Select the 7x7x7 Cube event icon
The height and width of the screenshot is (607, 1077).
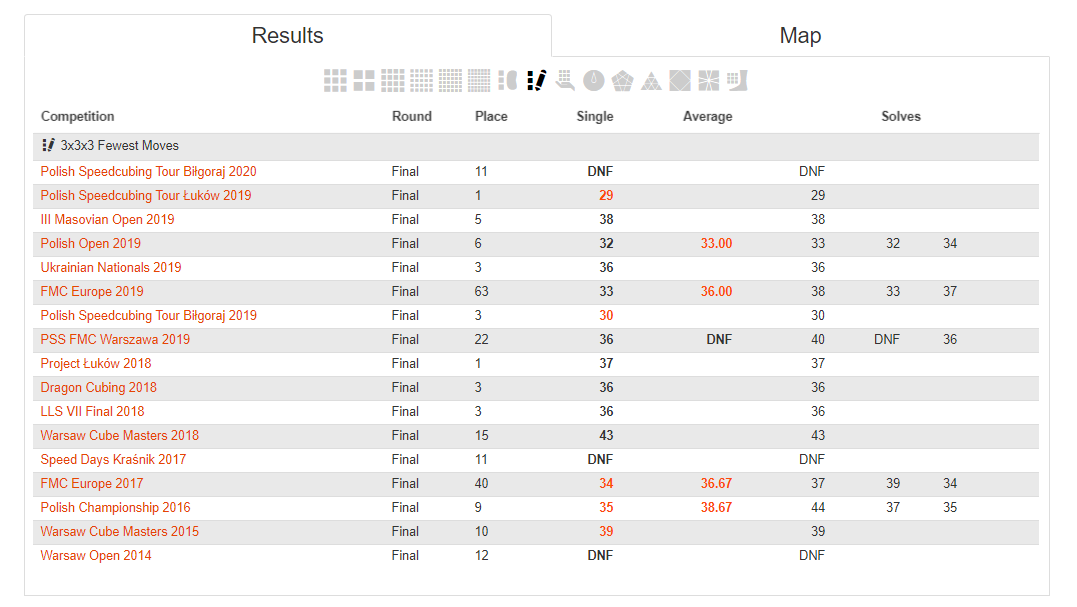pyautogui.click(x=479, y=80)
